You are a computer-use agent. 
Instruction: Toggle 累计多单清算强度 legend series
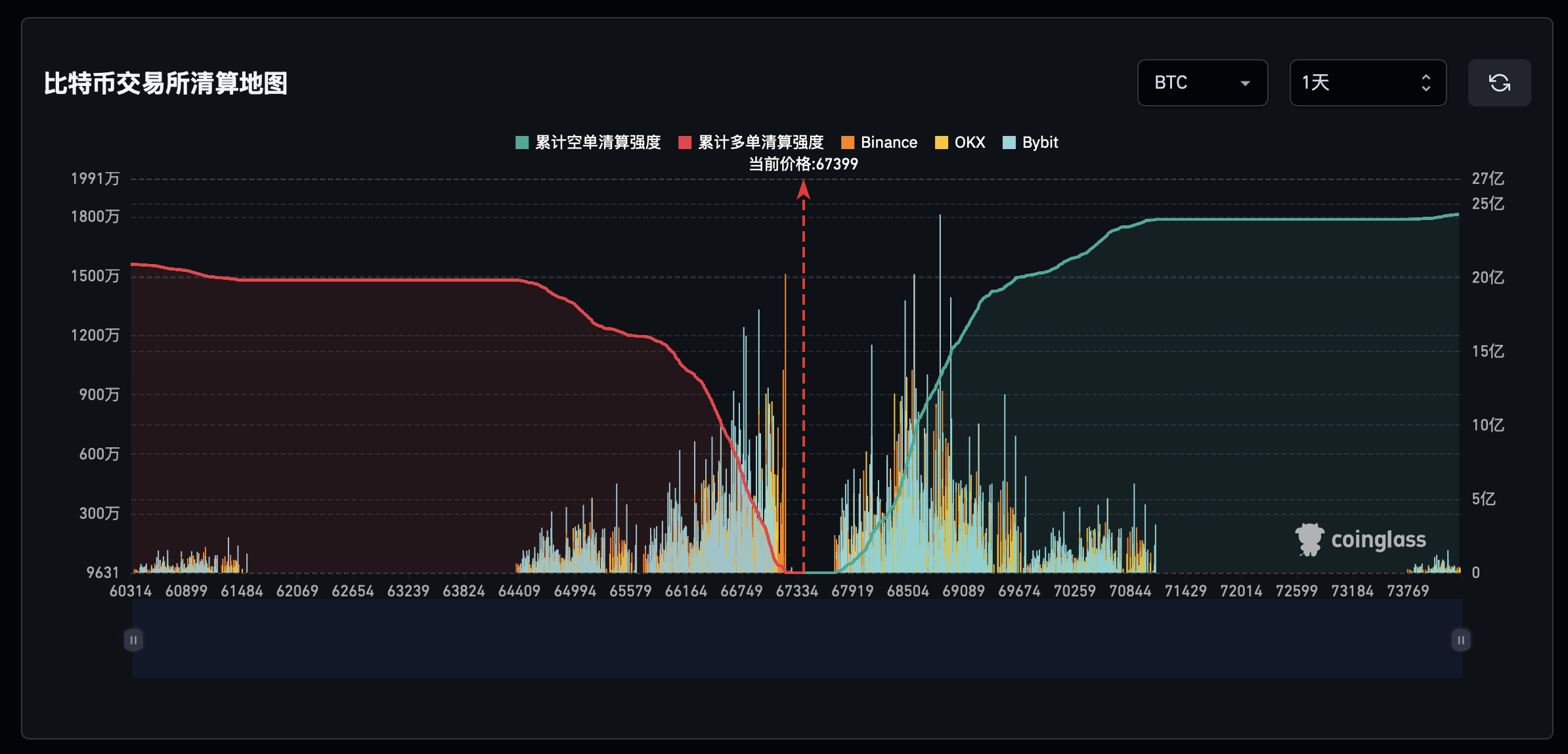coord(751,143)
